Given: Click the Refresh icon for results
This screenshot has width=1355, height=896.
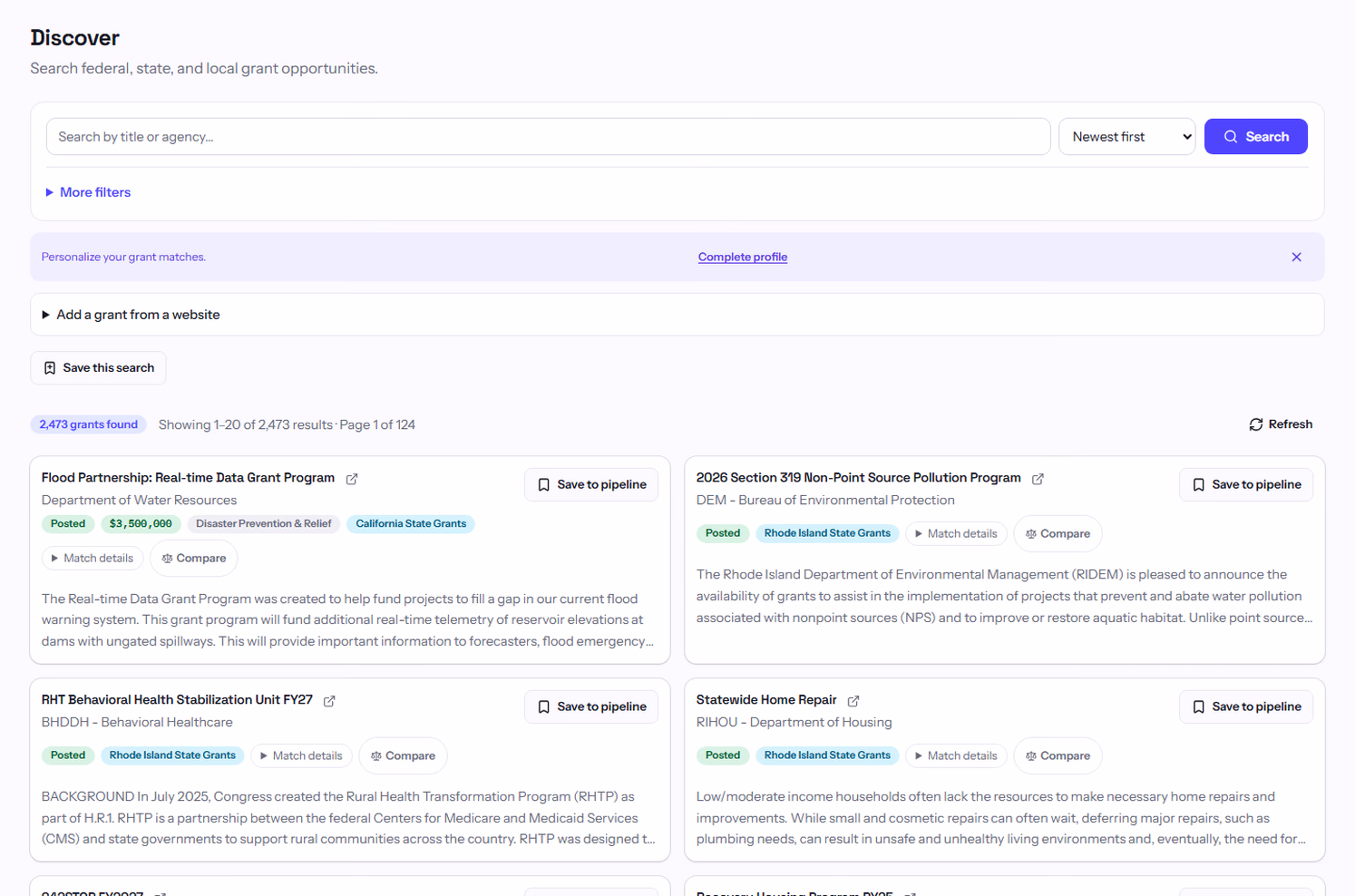Looking at the screenshot, I should point(1256,424).
